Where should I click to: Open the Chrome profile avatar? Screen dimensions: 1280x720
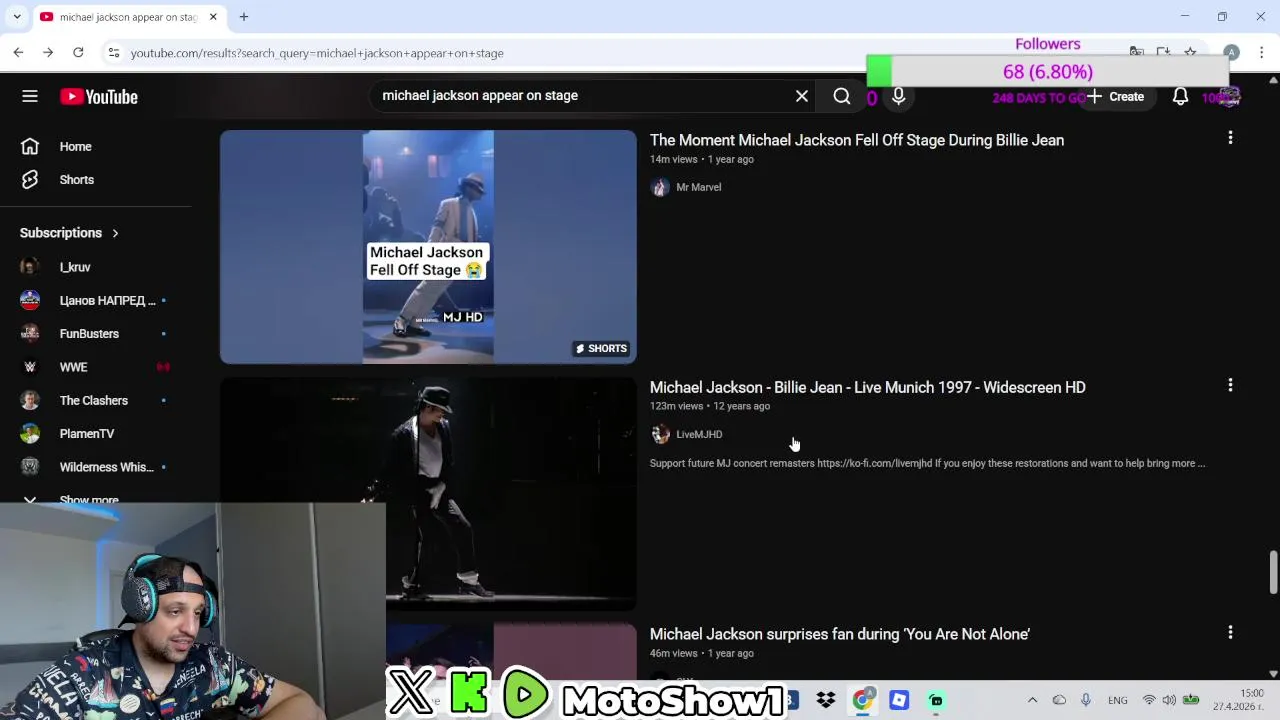(1231, 52)
